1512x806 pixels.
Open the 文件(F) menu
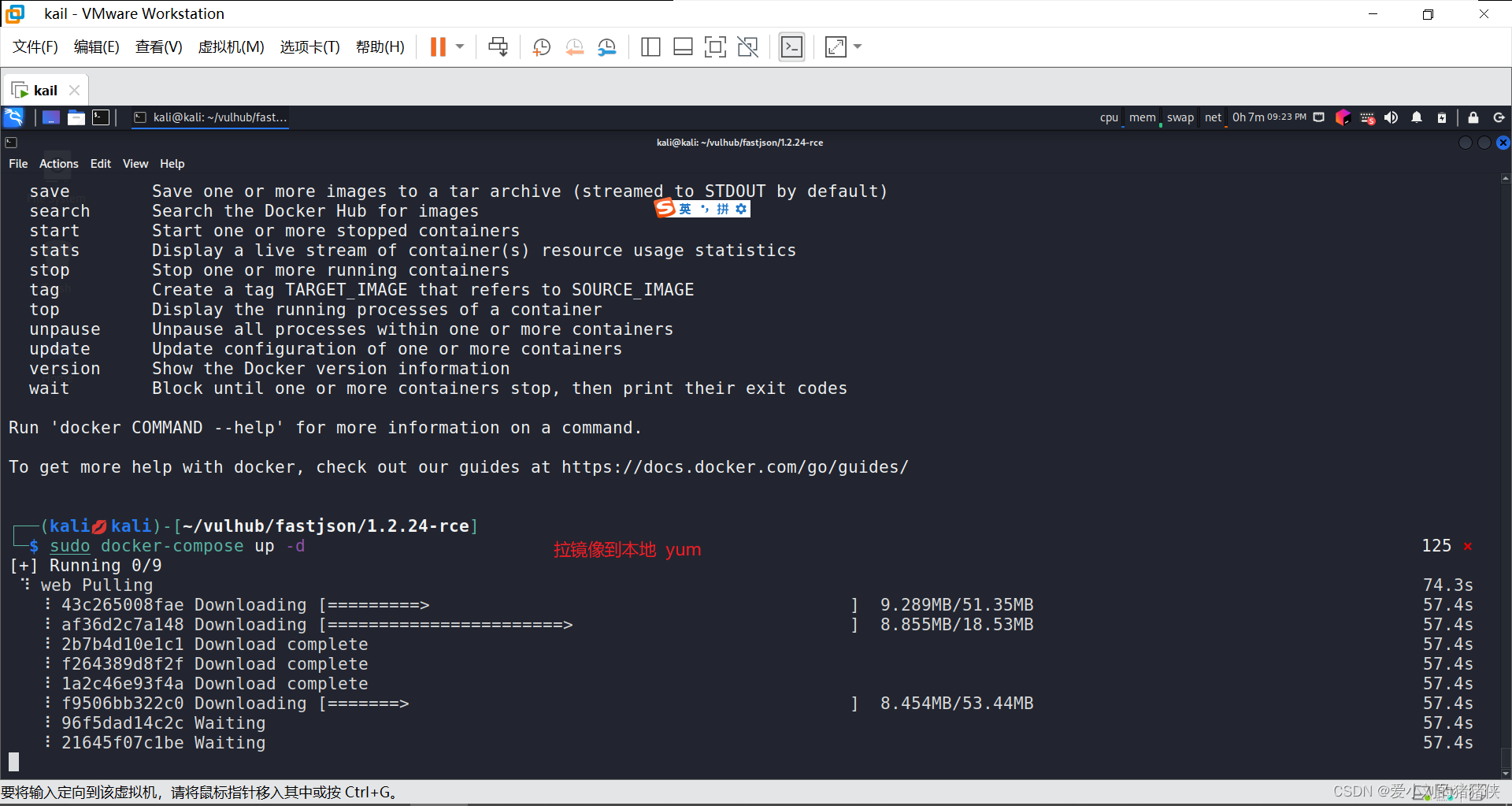(35, 47)
